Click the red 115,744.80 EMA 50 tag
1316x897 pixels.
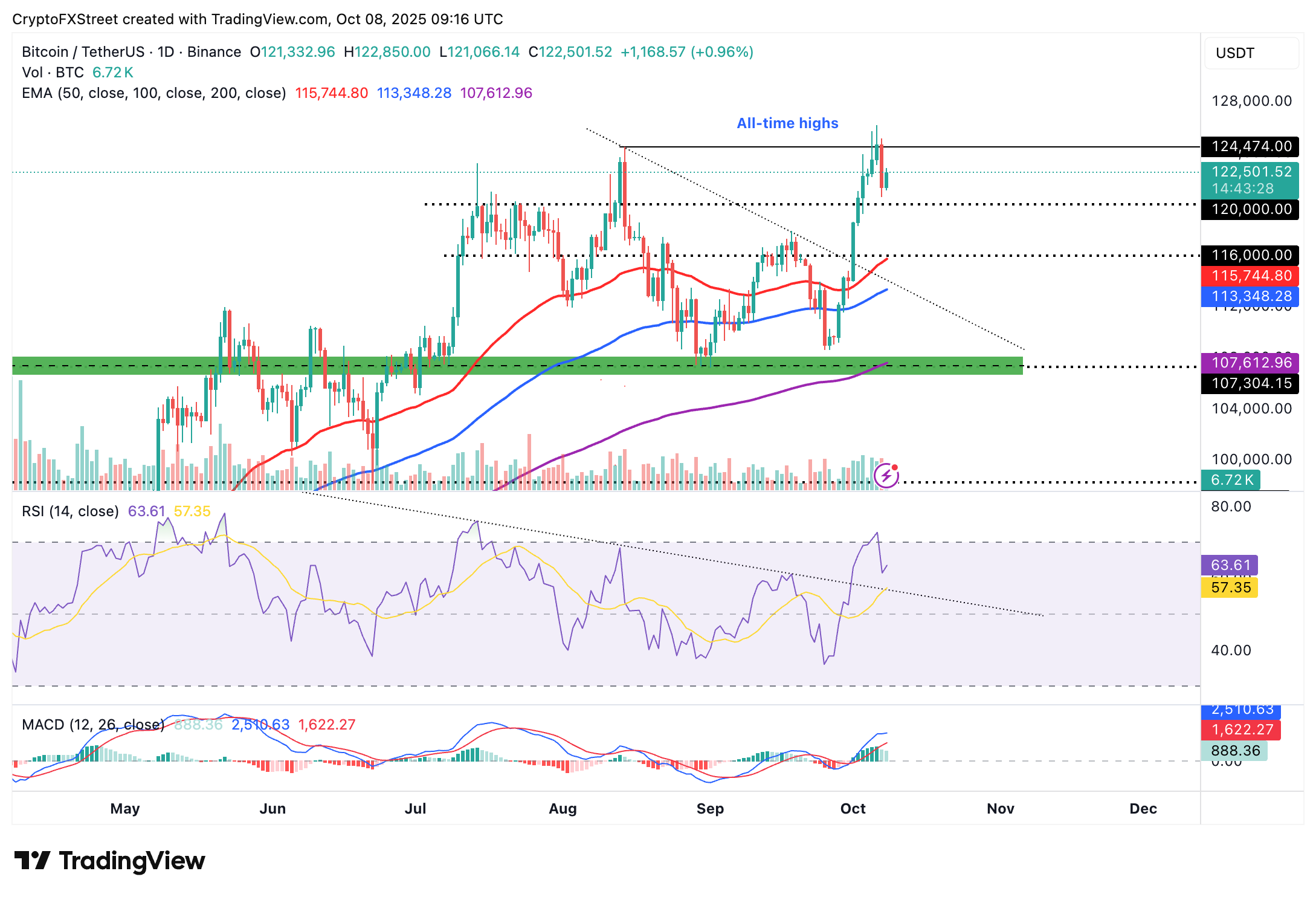coord(1251,276)
